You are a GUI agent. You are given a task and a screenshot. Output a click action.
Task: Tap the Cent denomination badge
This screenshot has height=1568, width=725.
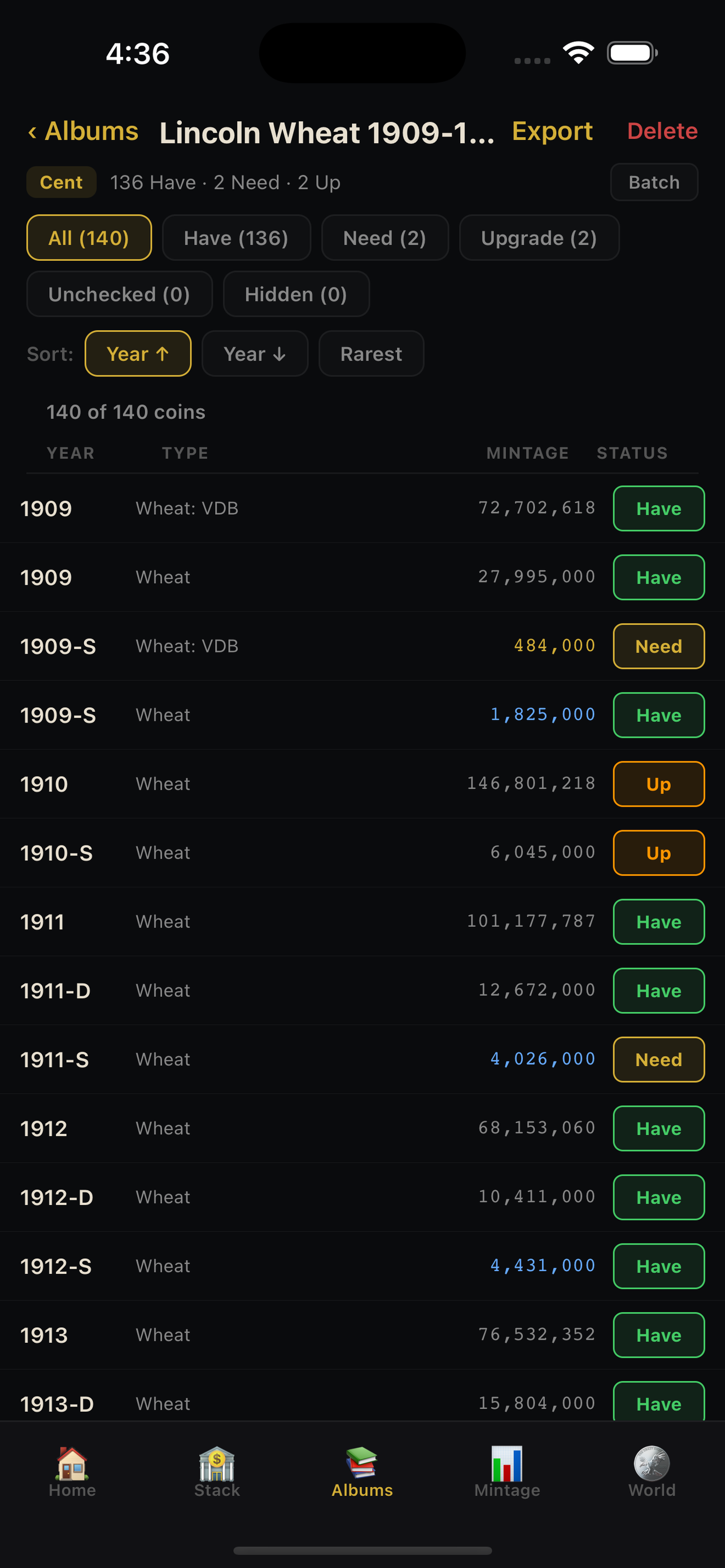point(61,182)
